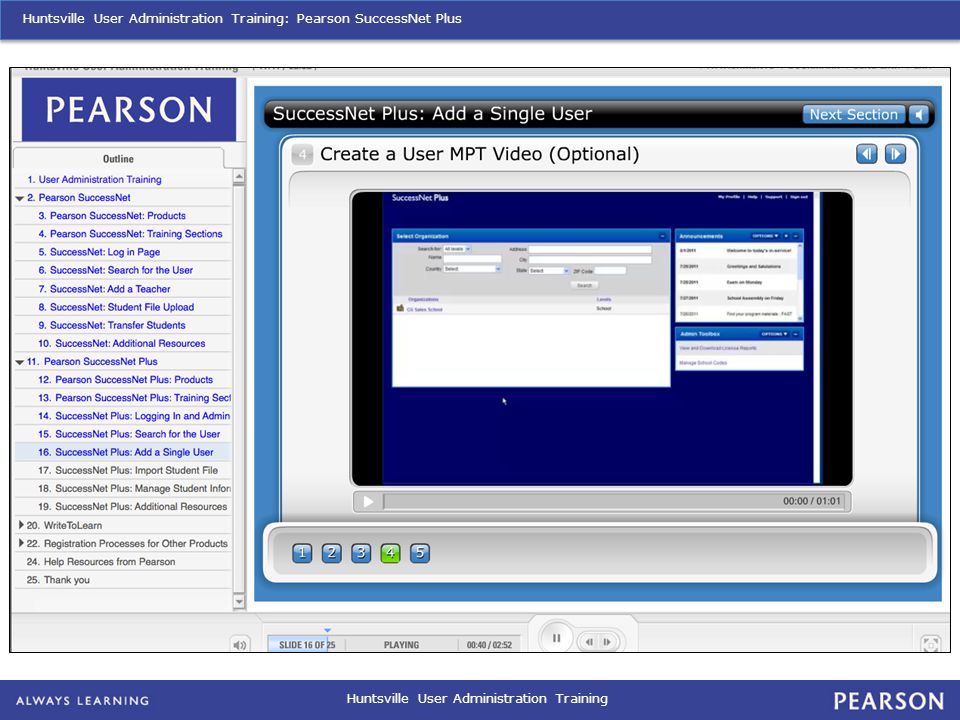Open slide 8 SuccessNet: Student File Upload
The height and width of the screenshot is (720, 960).
116,307
